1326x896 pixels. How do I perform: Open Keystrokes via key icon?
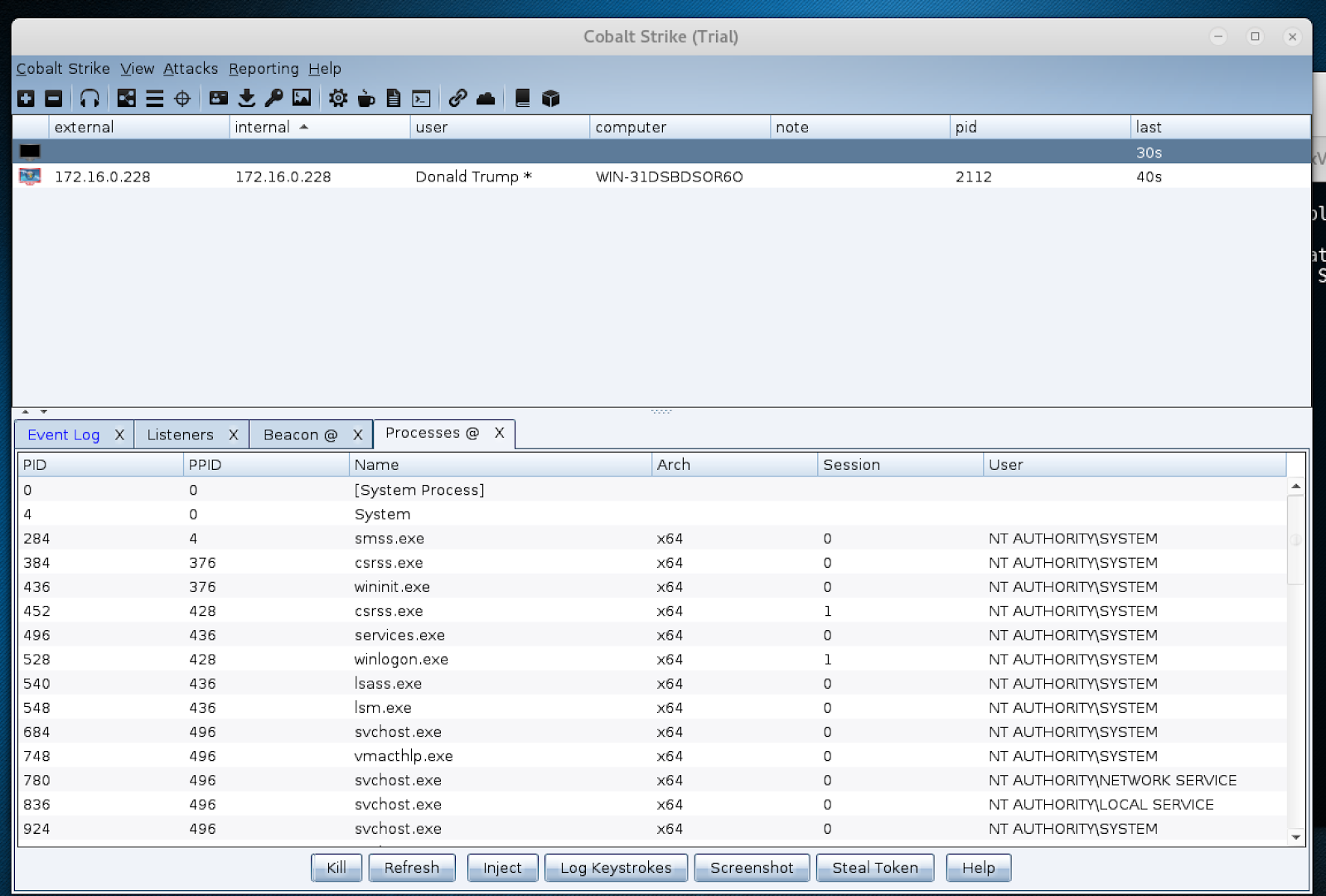tap(273, 99)
